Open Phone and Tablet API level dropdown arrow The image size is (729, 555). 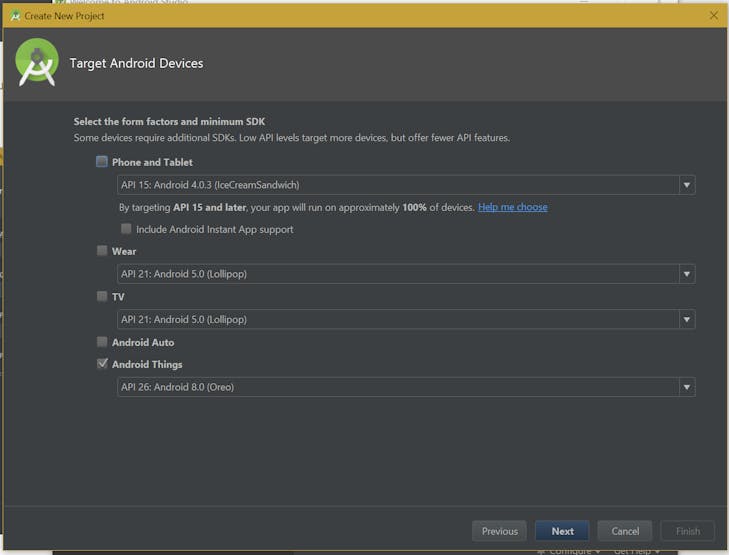[x=686, y=185]
